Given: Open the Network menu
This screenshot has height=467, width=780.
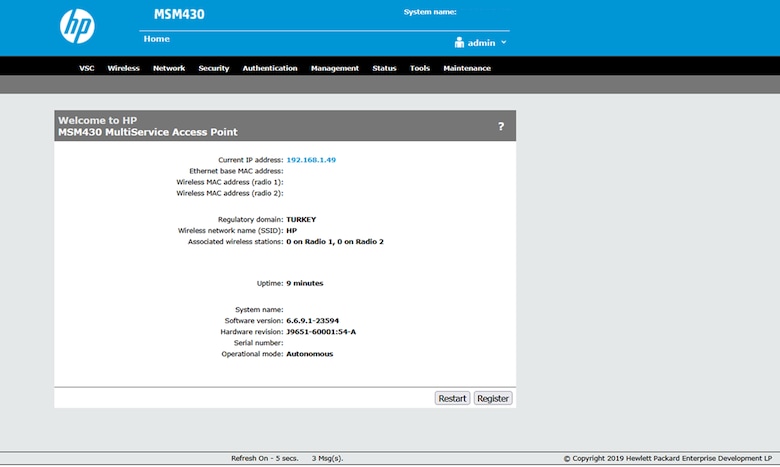Looking at the screenshot, I should (x=169, y=68).
